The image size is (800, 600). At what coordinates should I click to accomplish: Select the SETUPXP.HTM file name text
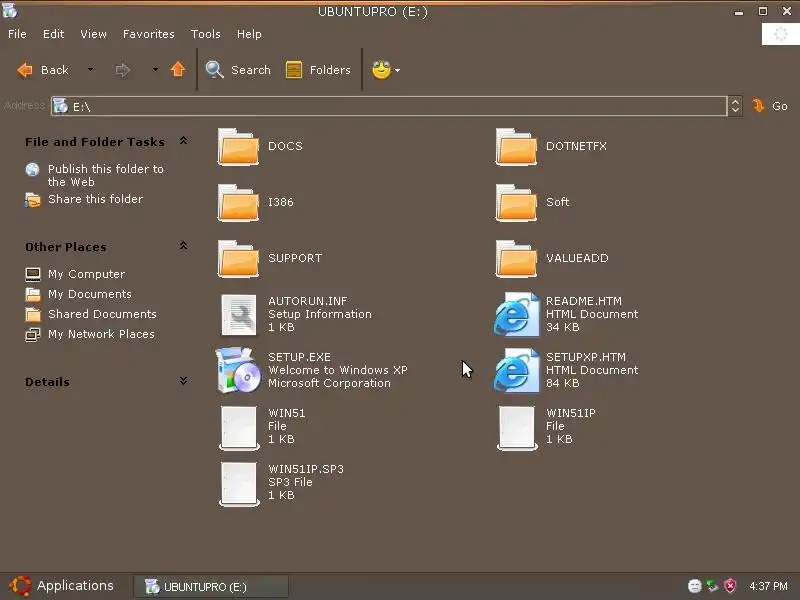tap(586, 357)
